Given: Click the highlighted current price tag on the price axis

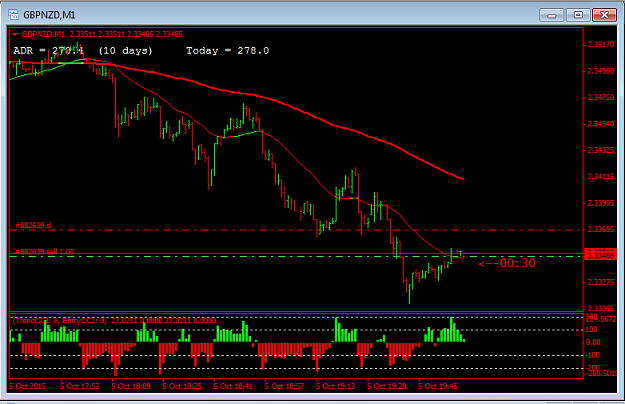Looking at the screenshot, I should [600, 254].
